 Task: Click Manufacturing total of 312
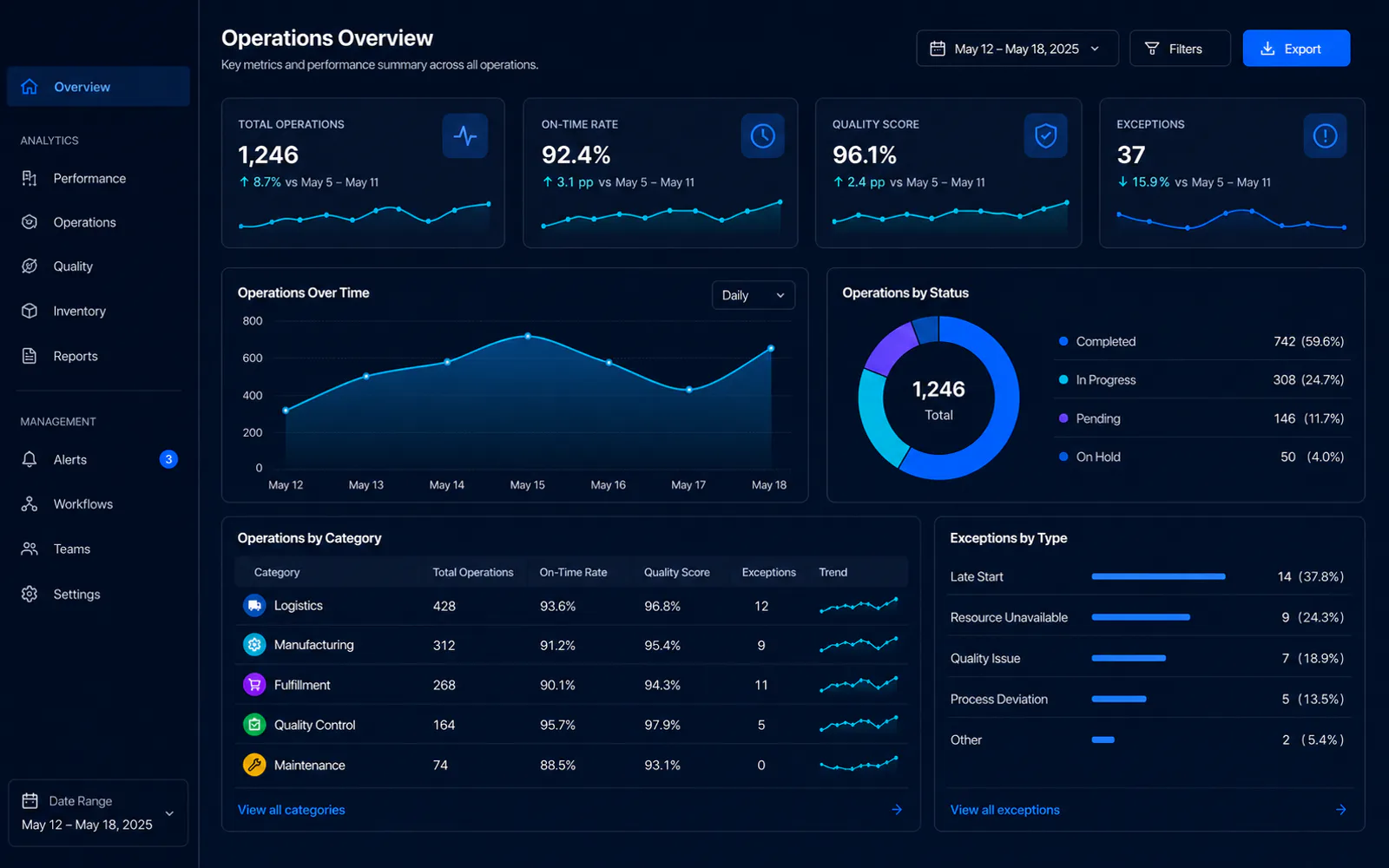[x=444, y=645]
